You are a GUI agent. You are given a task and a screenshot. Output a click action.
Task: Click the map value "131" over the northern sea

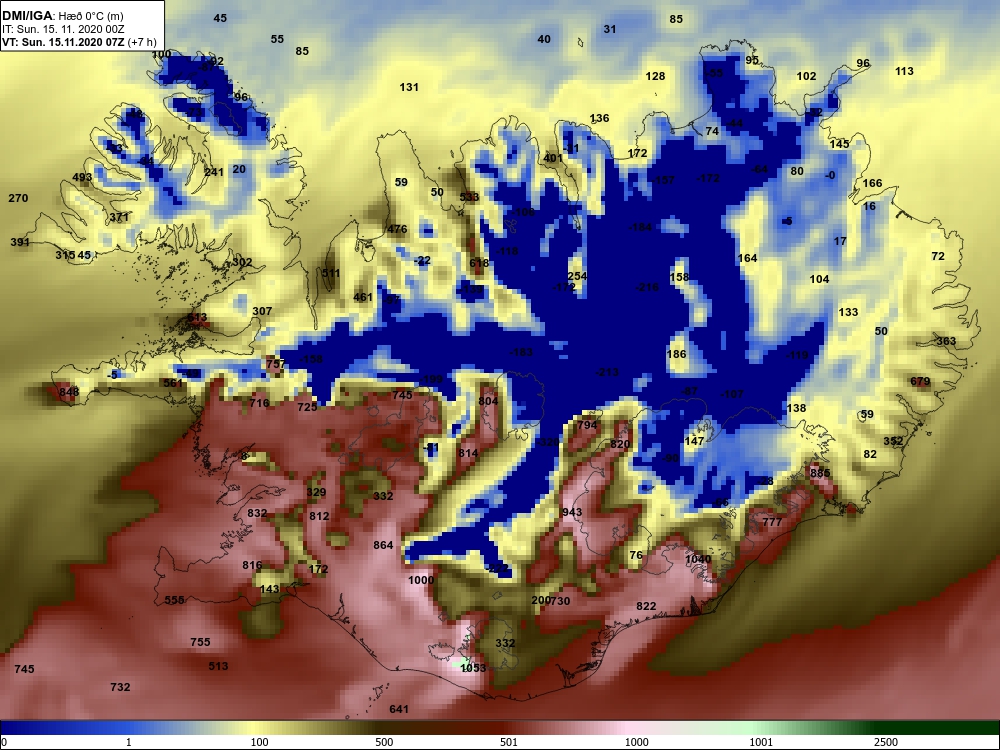click(x=409, y=87)
